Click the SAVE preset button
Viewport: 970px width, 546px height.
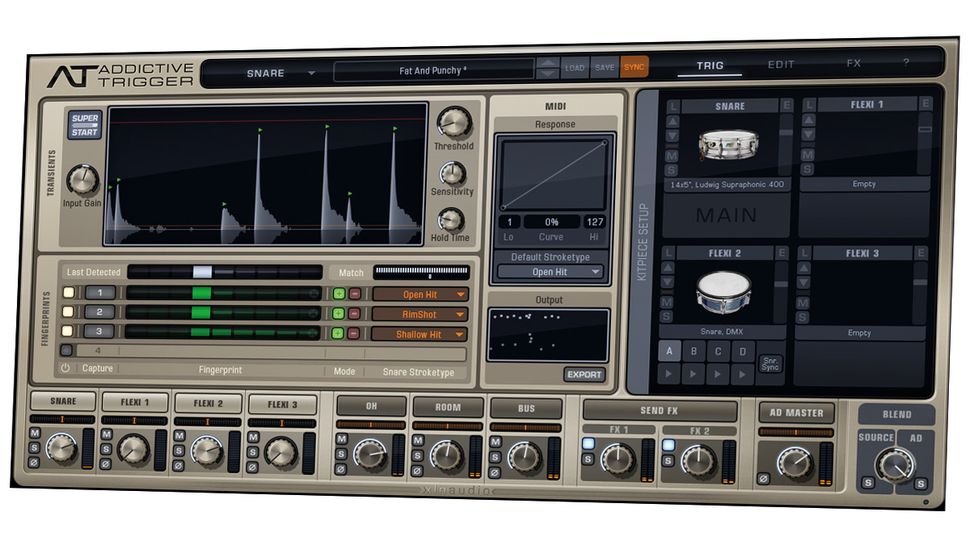coord(604,67)
